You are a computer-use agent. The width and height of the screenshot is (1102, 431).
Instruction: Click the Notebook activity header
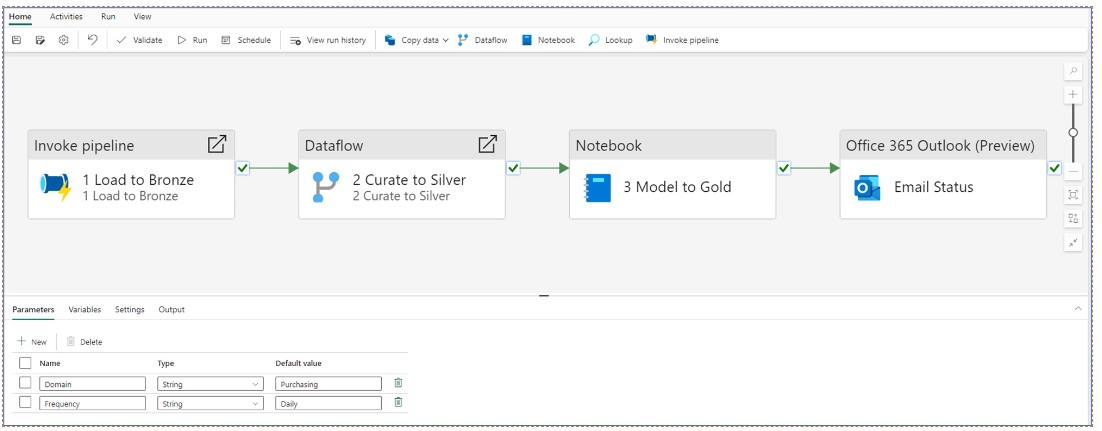(x=672, y=146)
